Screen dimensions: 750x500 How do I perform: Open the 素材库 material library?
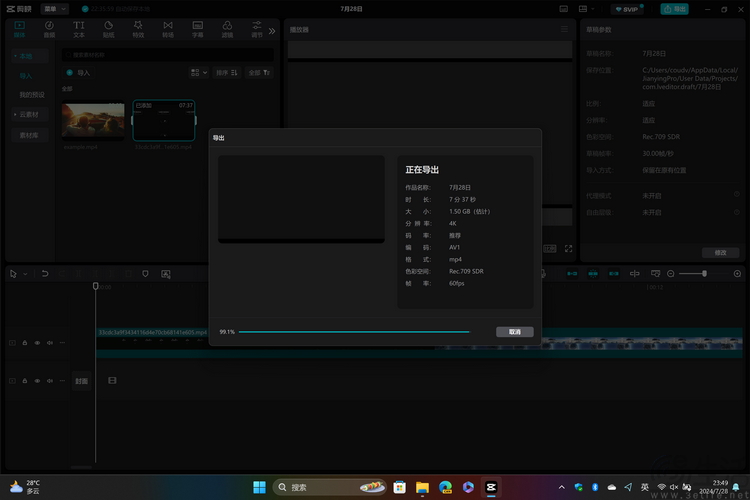tap(29, 135)
